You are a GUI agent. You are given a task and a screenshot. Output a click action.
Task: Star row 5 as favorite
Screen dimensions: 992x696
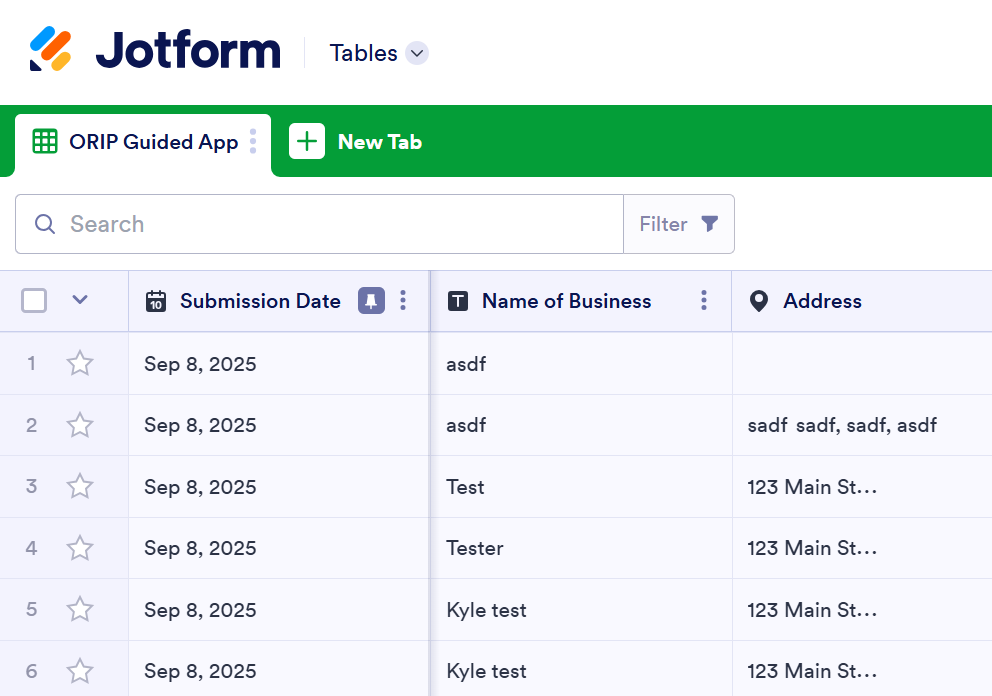click(x=80, y=609)
